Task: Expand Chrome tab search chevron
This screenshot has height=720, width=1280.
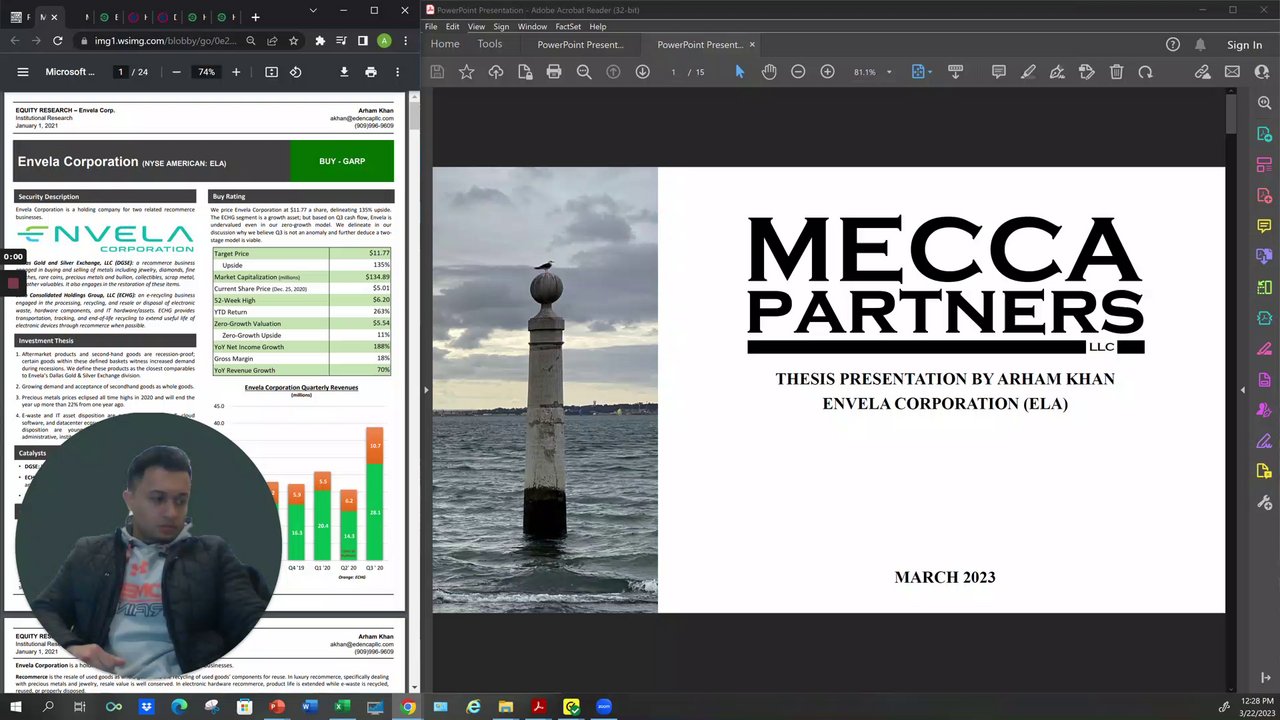Action: (313, 10)
